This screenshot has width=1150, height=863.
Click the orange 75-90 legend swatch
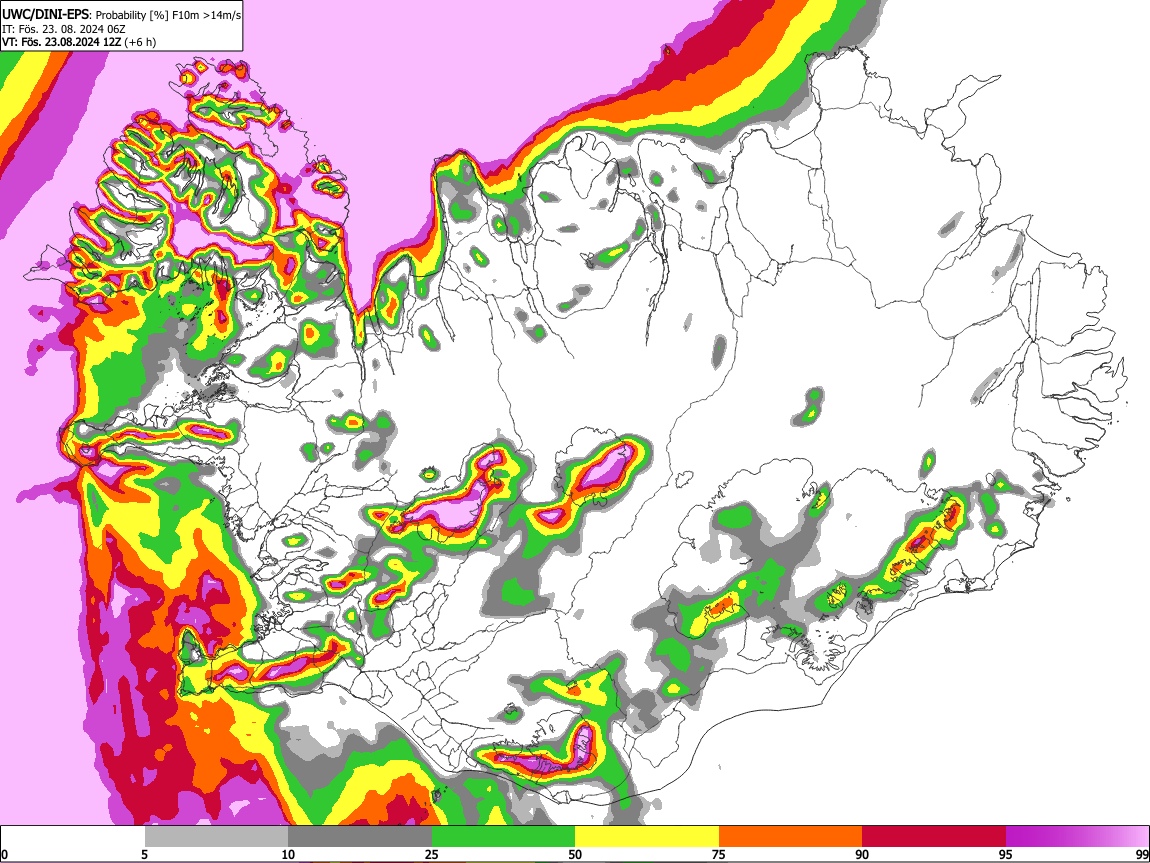(x=790, y=836)
